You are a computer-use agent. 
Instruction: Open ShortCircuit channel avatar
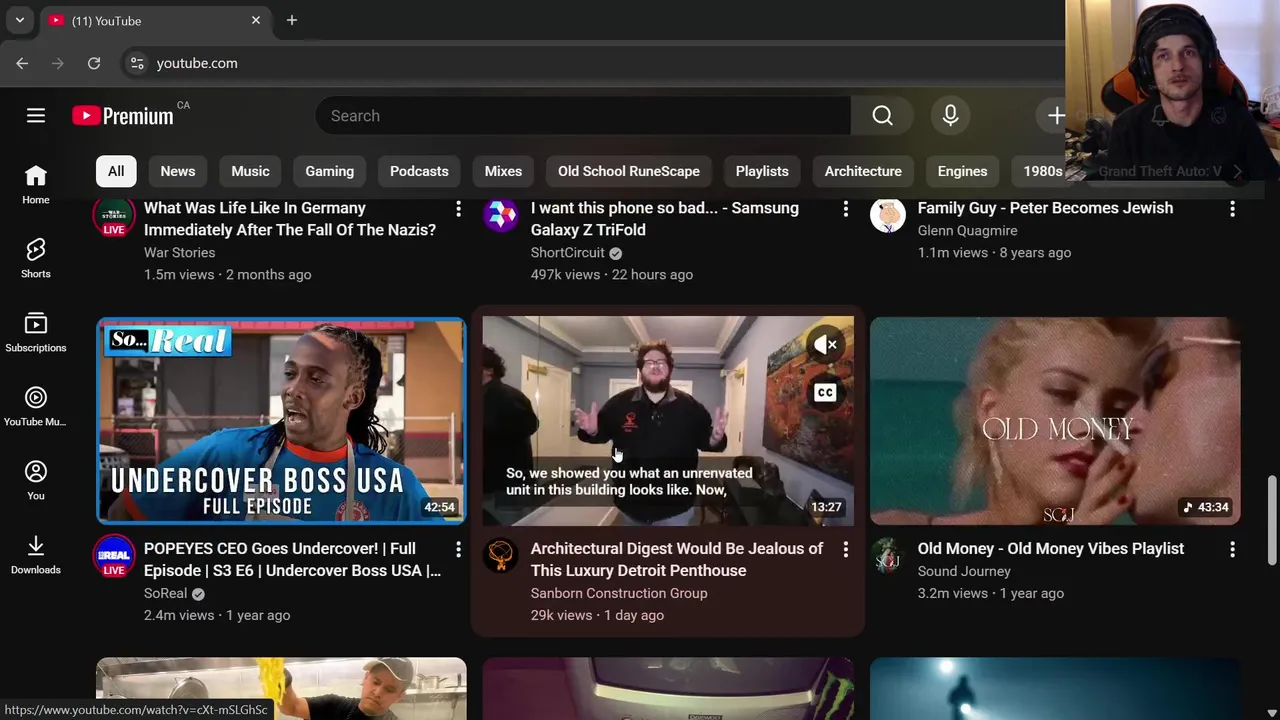coord(501,214)
